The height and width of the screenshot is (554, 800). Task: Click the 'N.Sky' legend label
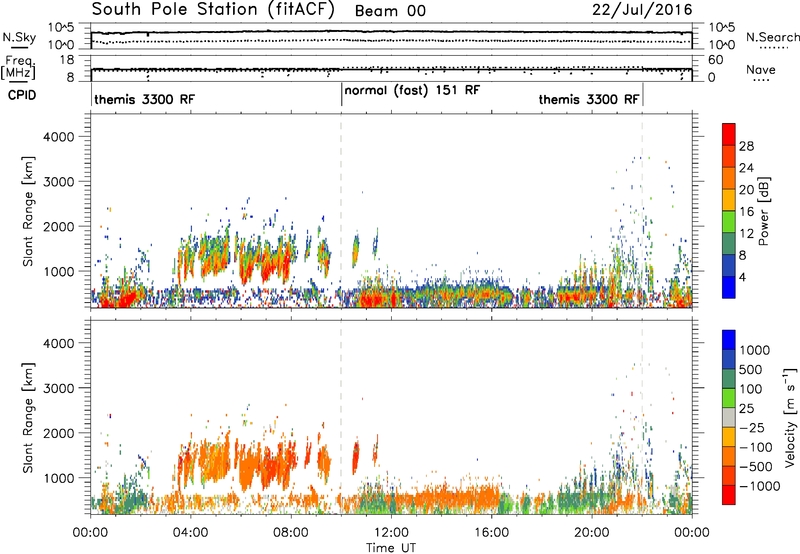tap(19, 37)
